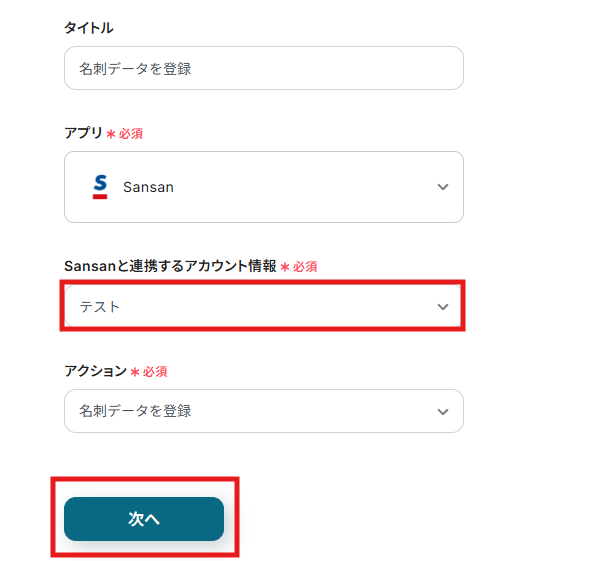This screenshot has height=561, width=603.
Task: Click the chevron arrow in the Sansan app selector
Action: pos(443,187)
